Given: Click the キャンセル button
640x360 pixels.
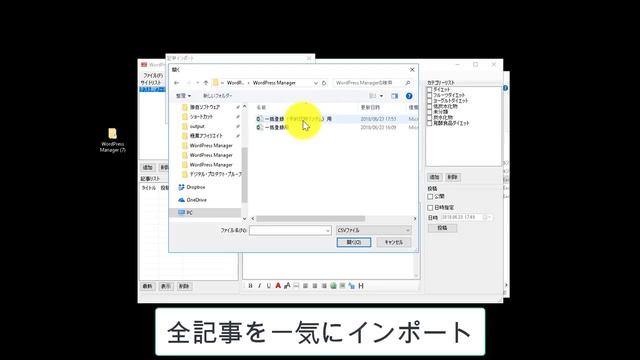Looking at the screenshot, I should tap(393, 242).
